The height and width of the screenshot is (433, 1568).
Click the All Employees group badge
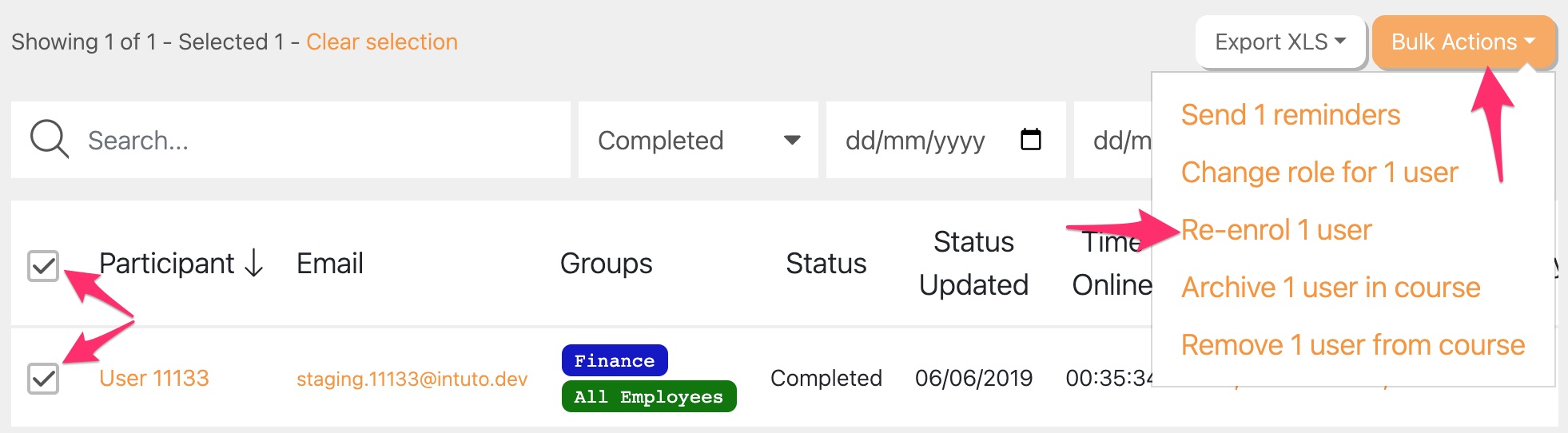coord(648,396)
